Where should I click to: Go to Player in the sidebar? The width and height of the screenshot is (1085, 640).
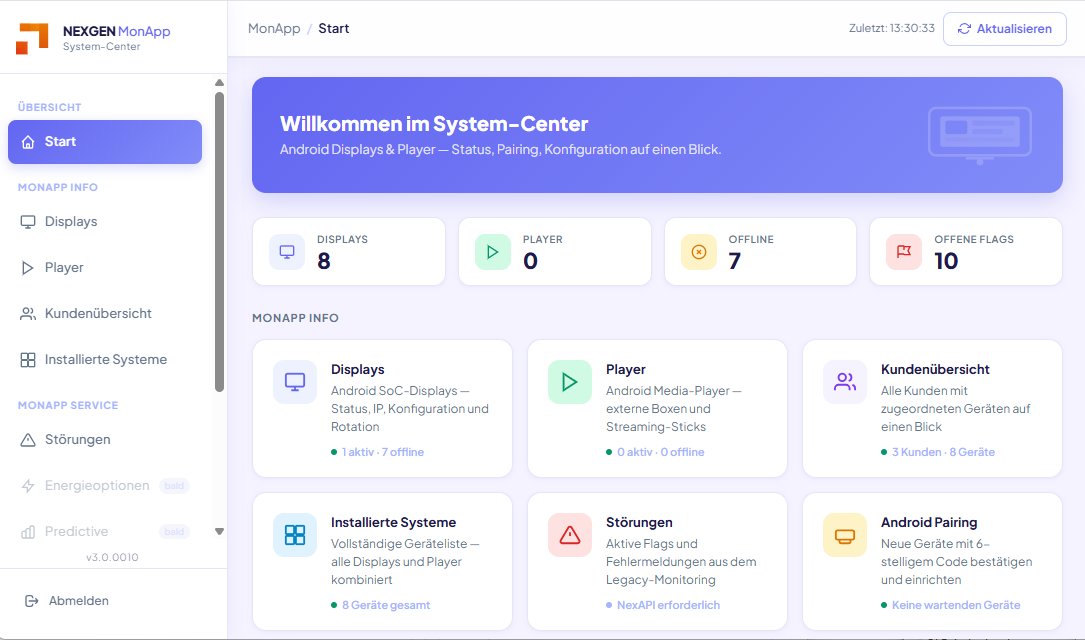click(x=105, y=268)
